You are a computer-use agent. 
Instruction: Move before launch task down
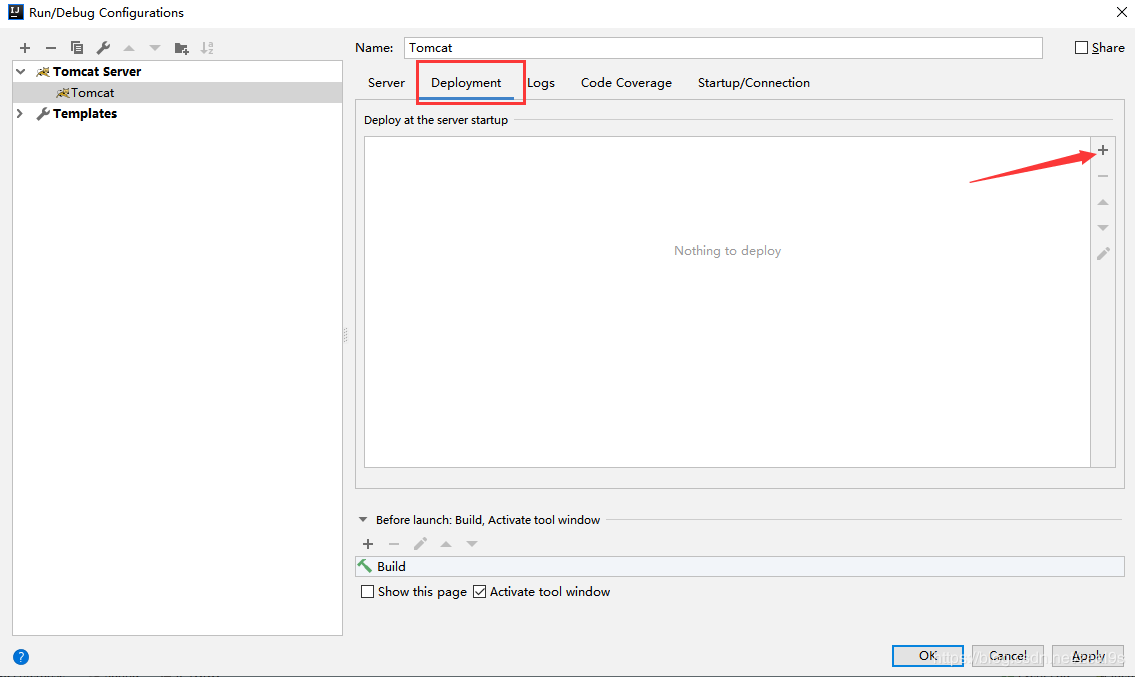tap(472, 544)
